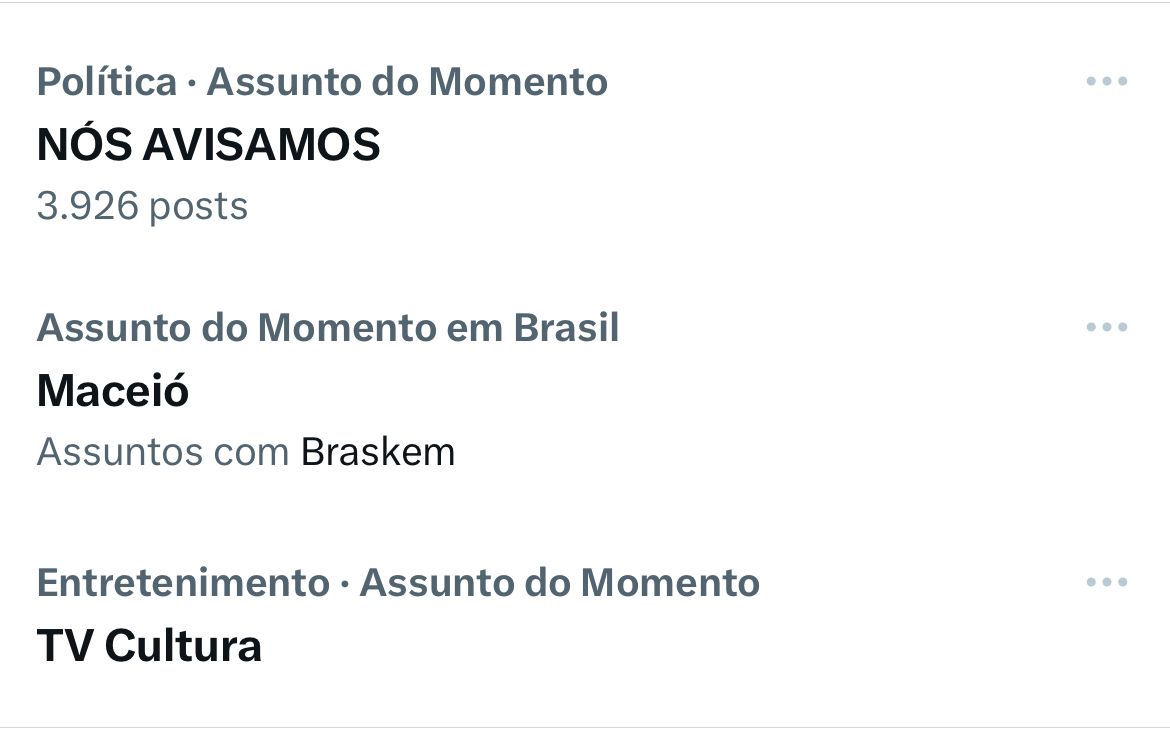Click Assunto do Momento beside Entretenimento
1170x754 pixels.
(x=559, y=583)
